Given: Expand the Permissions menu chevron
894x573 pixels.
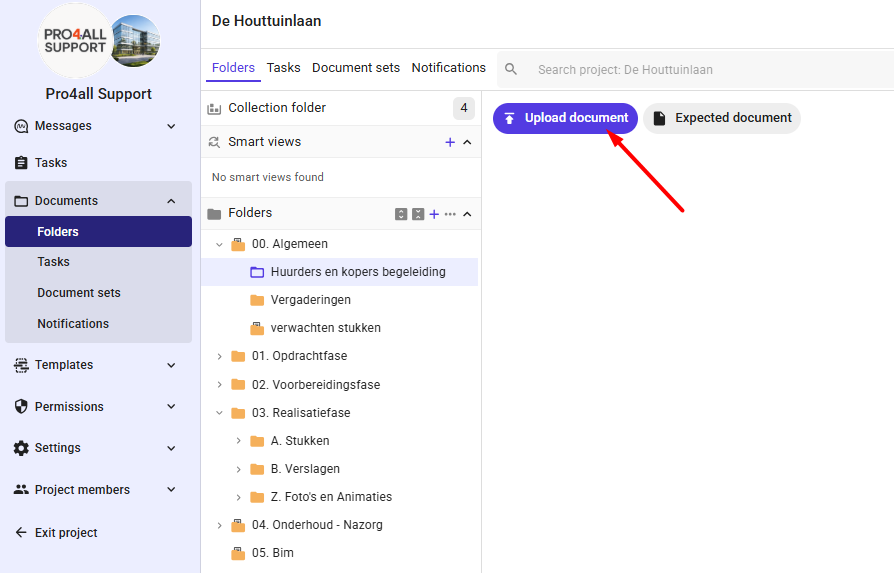Looking at the screenshot, I should (x=171, y=407).
